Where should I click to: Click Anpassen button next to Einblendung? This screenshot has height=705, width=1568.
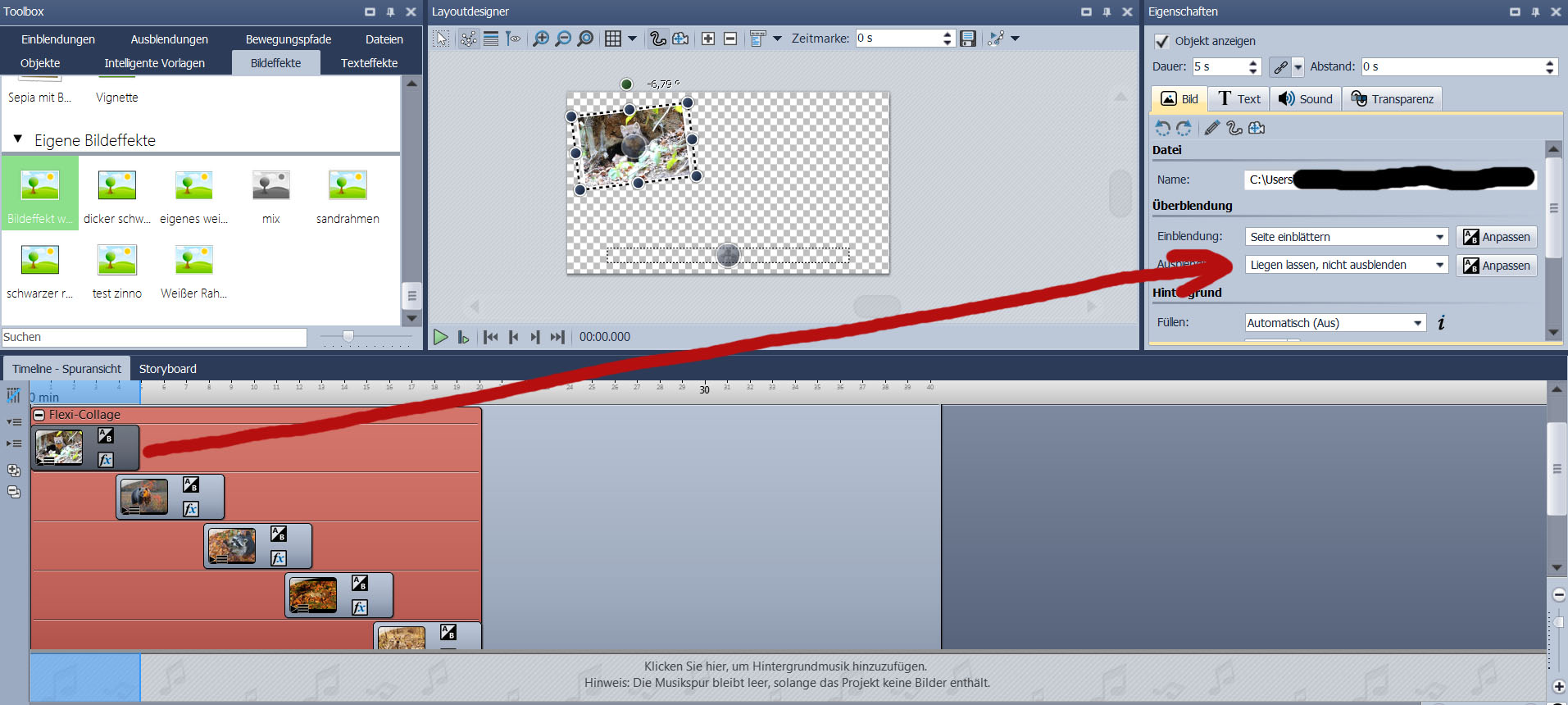[1496, 237]
